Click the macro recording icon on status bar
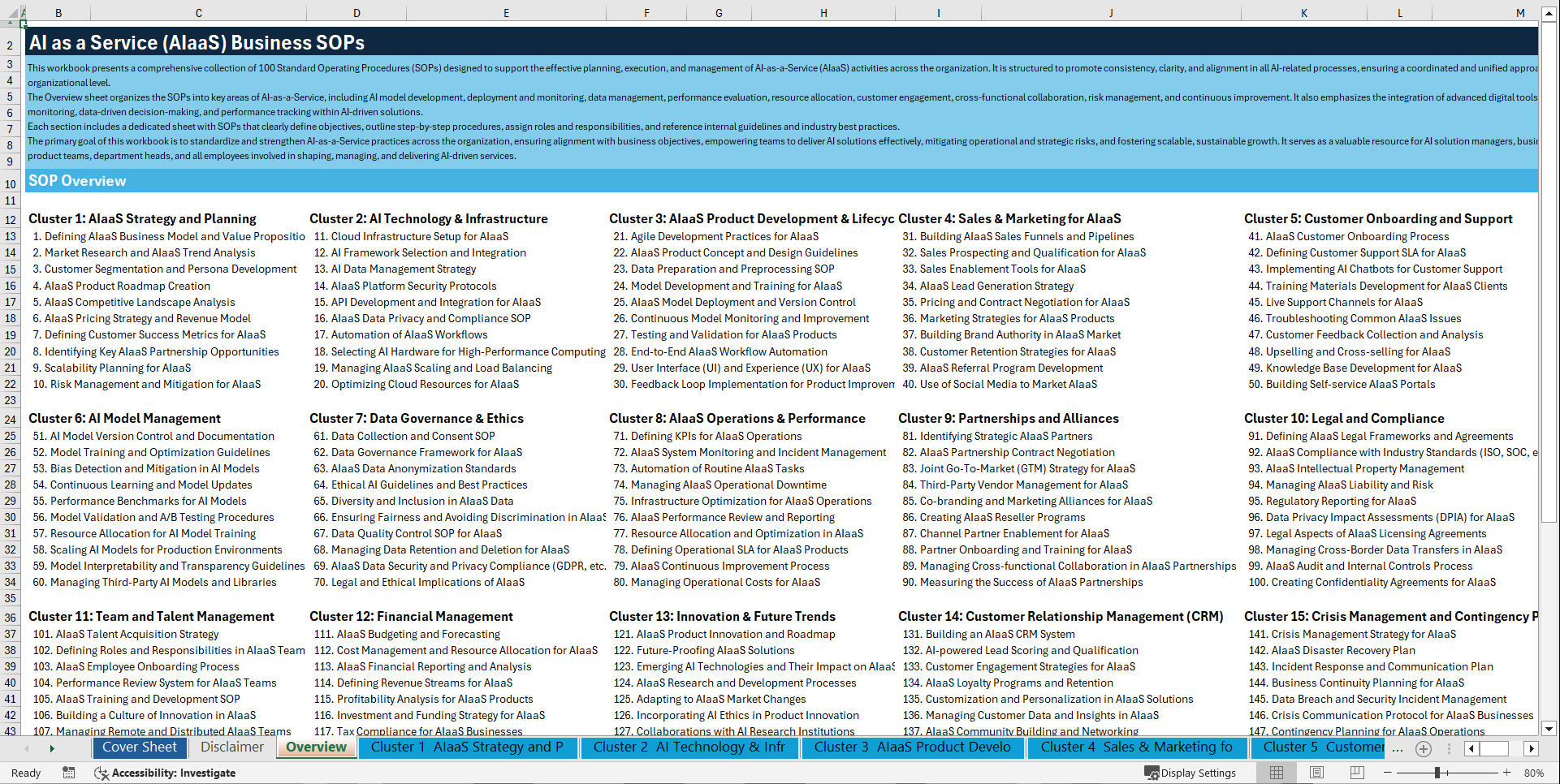Viewport: 1560px width, 784px height. pos(69,773)
